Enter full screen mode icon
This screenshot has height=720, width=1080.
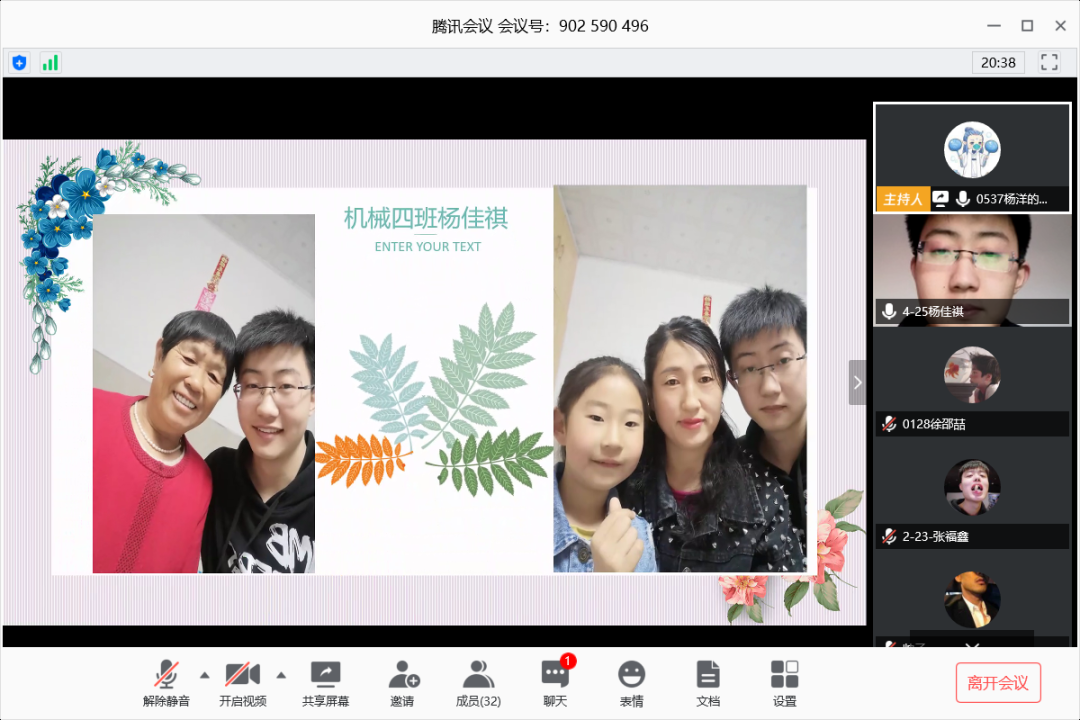[x=1049, y=62]
